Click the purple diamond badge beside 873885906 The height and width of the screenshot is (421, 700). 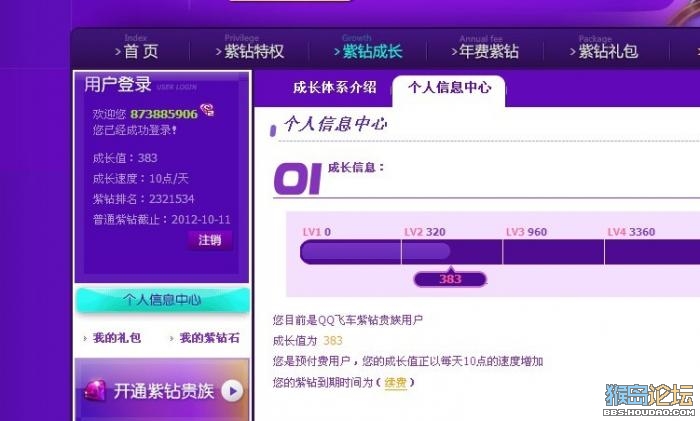tap(207, 110)
